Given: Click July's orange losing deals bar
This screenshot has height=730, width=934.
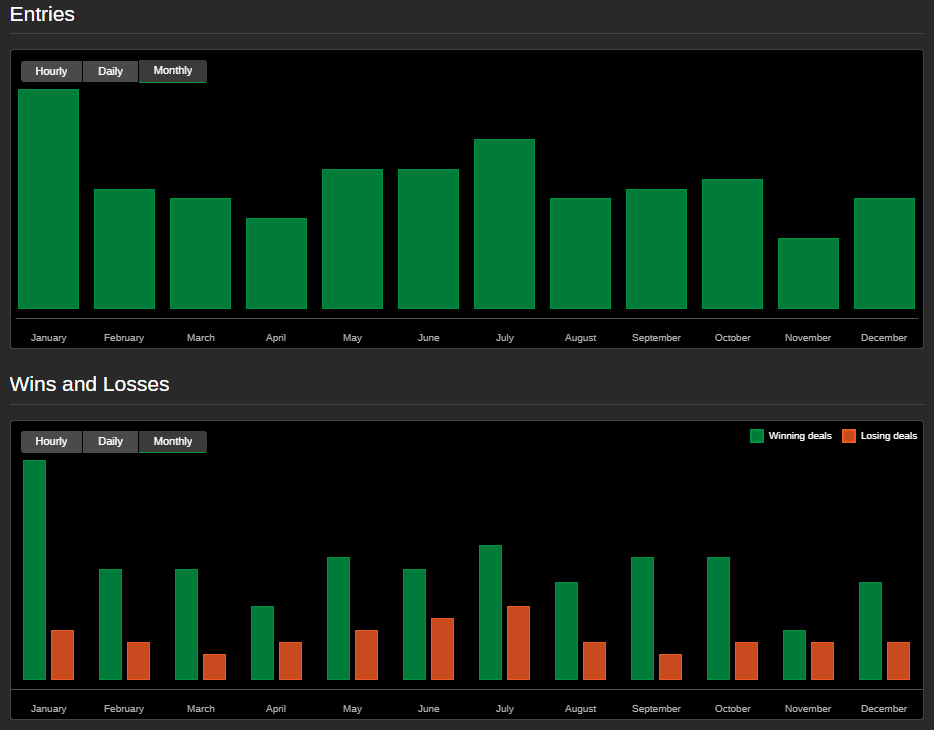Looking at the screenshot, I should tap(518, 643).
